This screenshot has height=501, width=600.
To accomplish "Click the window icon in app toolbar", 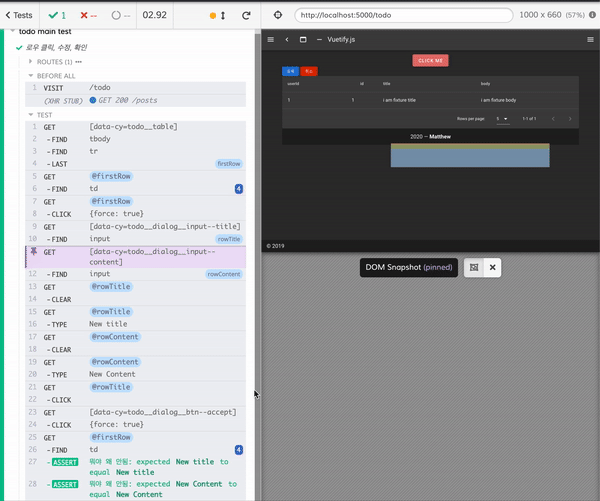I will [303, 39].
